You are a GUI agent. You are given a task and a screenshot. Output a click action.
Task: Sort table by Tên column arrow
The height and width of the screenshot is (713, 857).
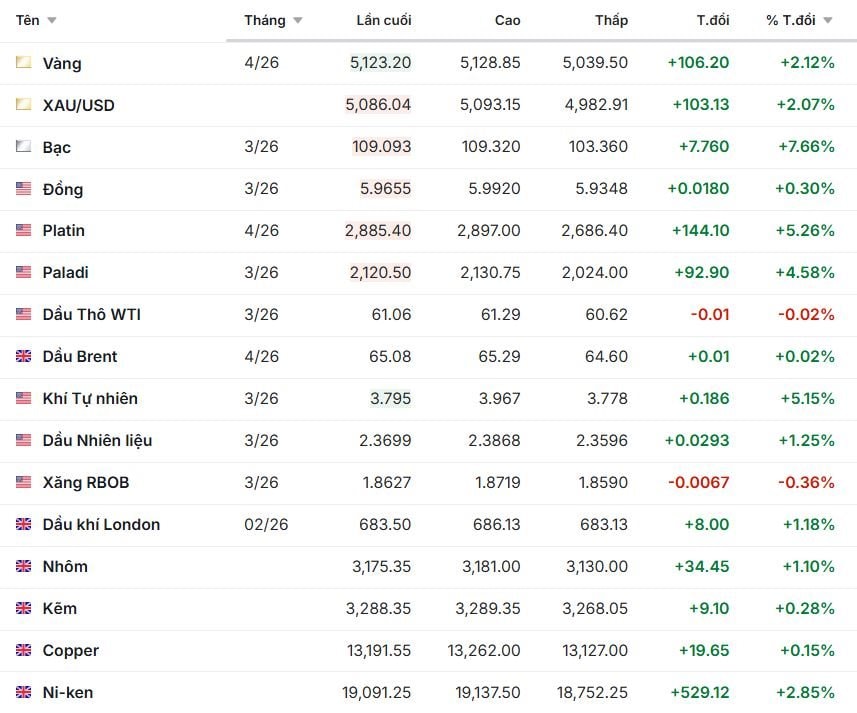[52, 21]
